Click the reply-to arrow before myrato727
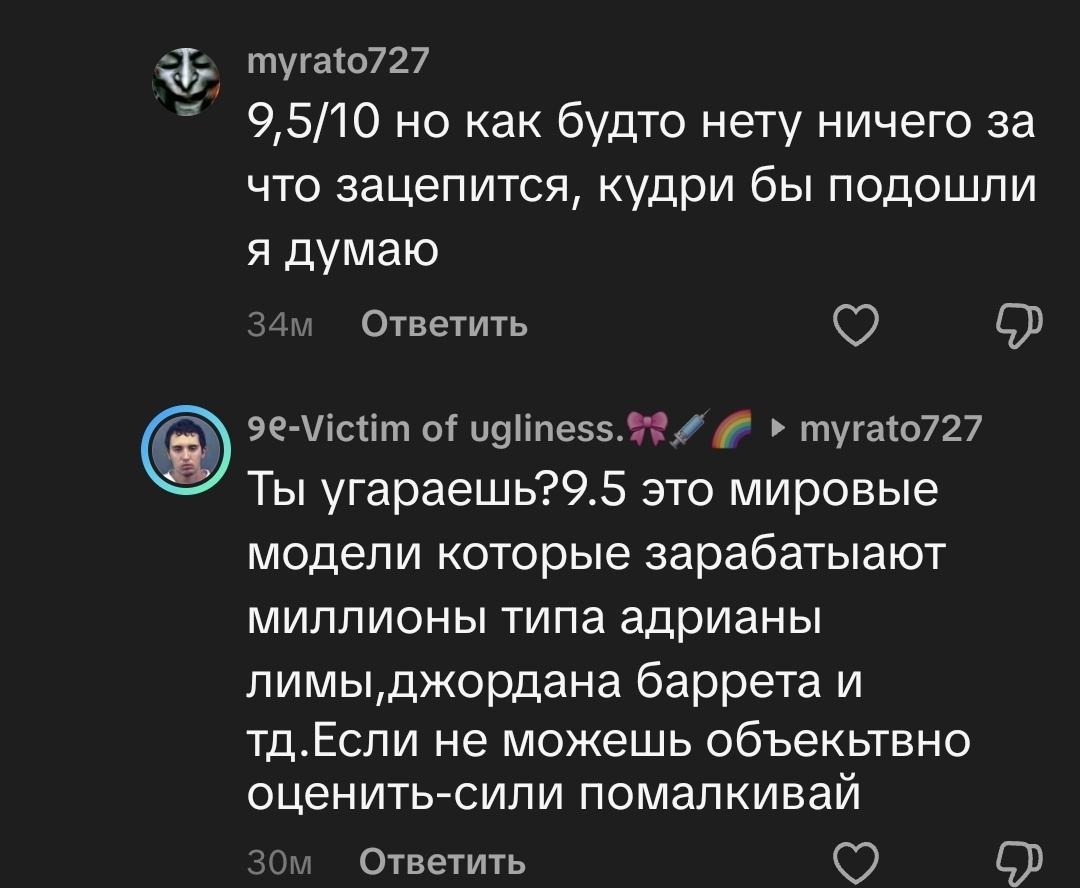This screenshot has width=1080, height=888. (x=780, y=429)
